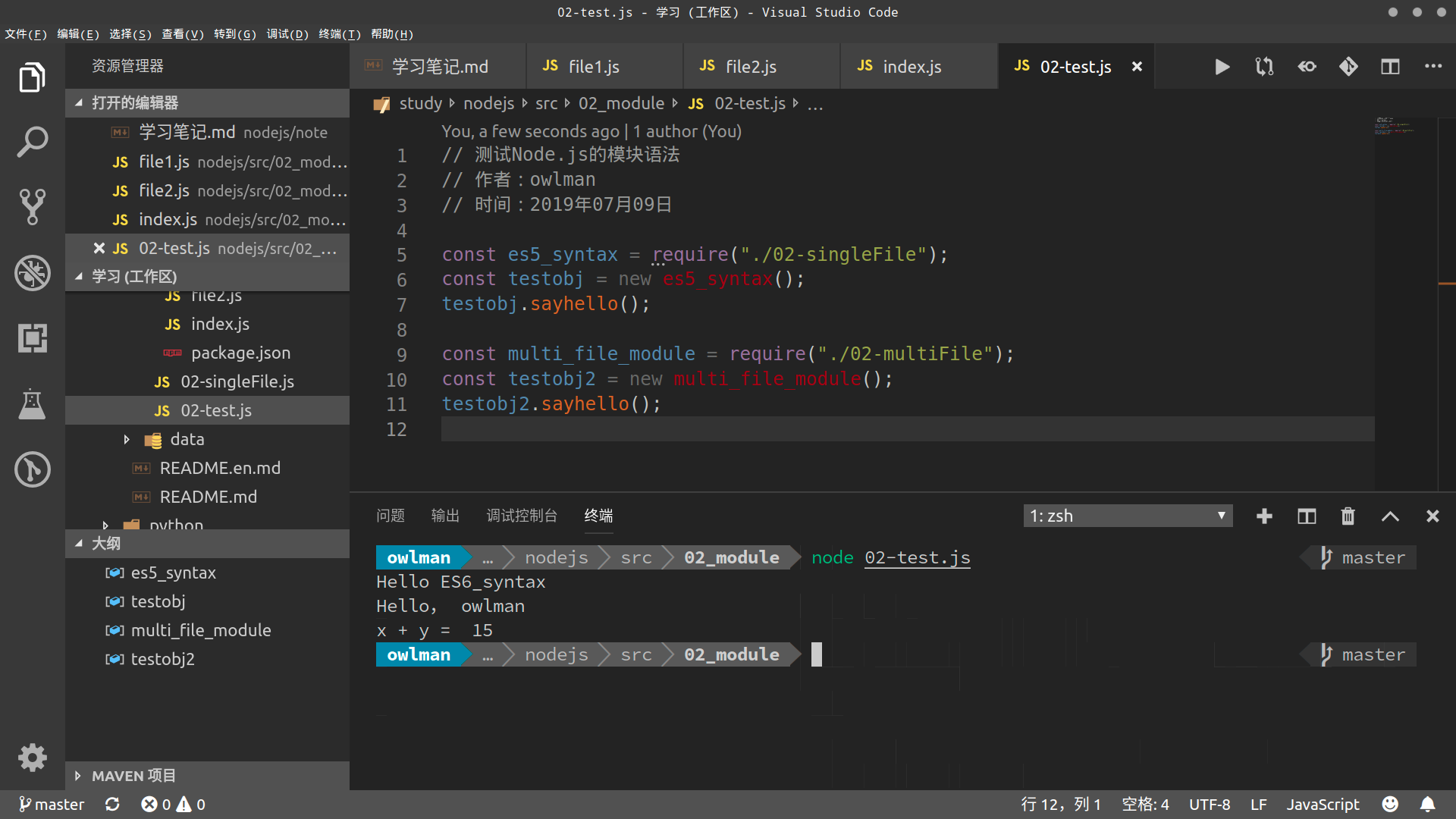Close the 02-test.js tab

point(1137,67)
